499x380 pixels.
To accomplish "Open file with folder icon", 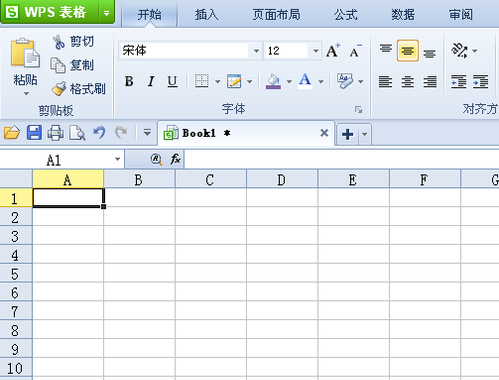I will click(x=12, y=133).
